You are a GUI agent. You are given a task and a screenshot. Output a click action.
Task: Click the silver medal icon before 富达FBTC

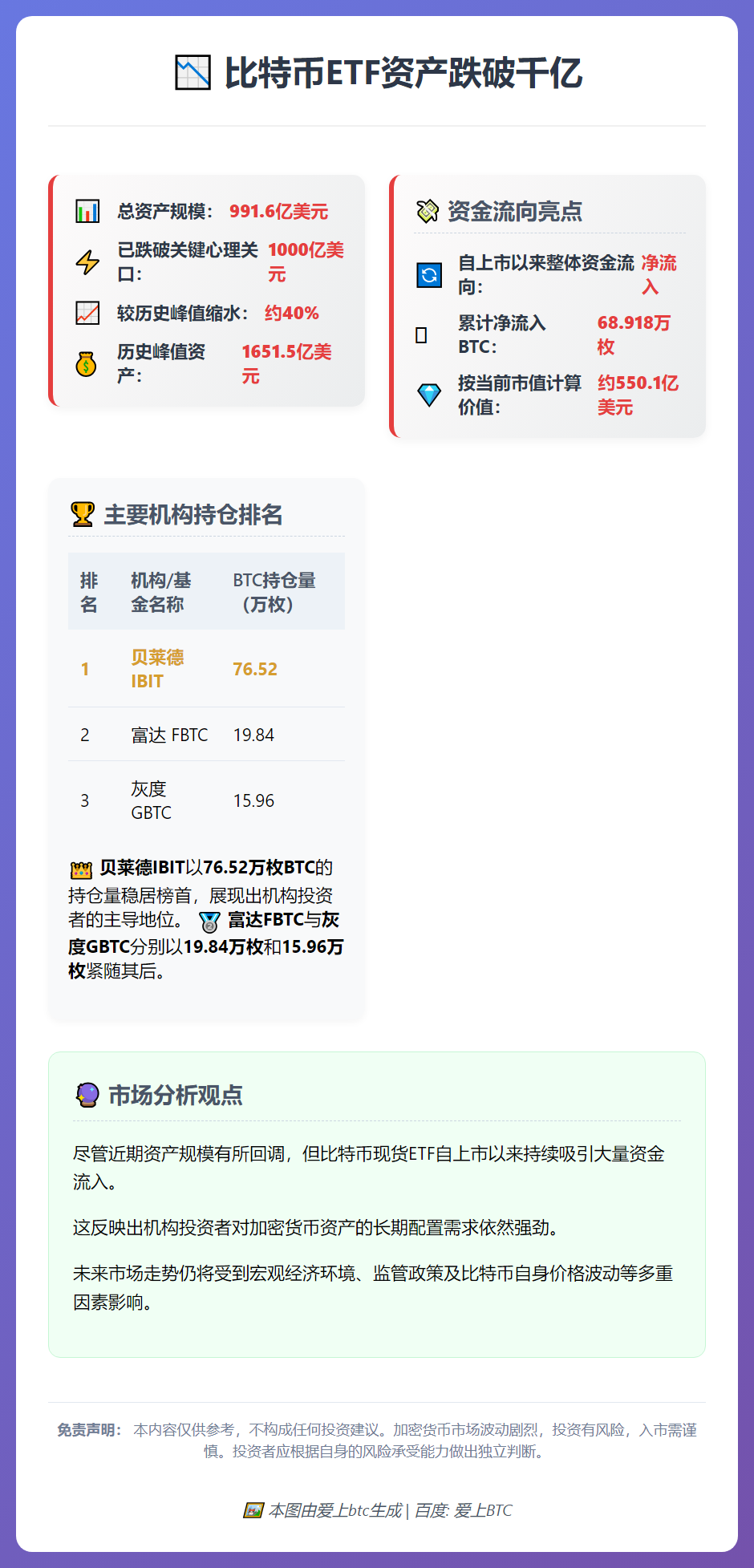pos(209,922)
